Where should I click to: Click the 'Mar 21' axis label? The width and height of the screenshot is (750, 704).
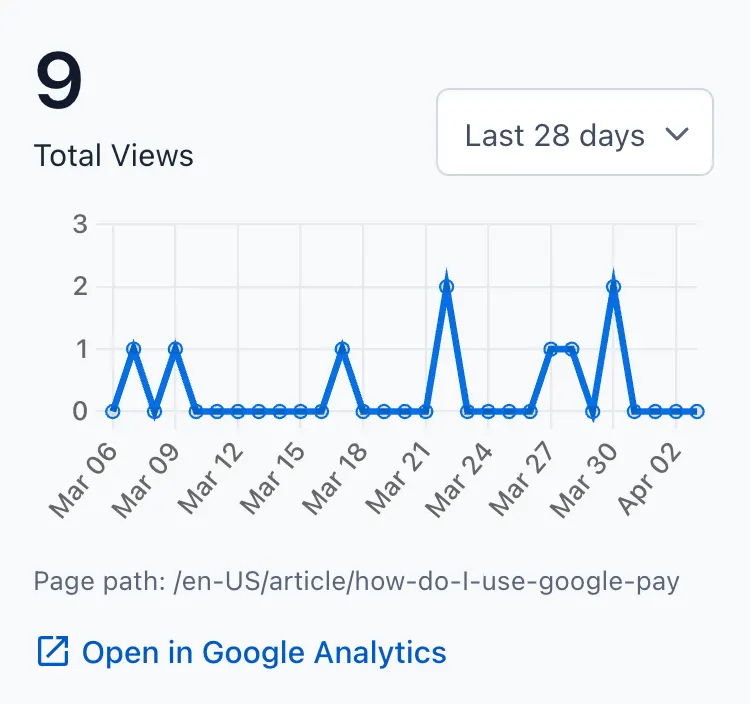[397, 479]
